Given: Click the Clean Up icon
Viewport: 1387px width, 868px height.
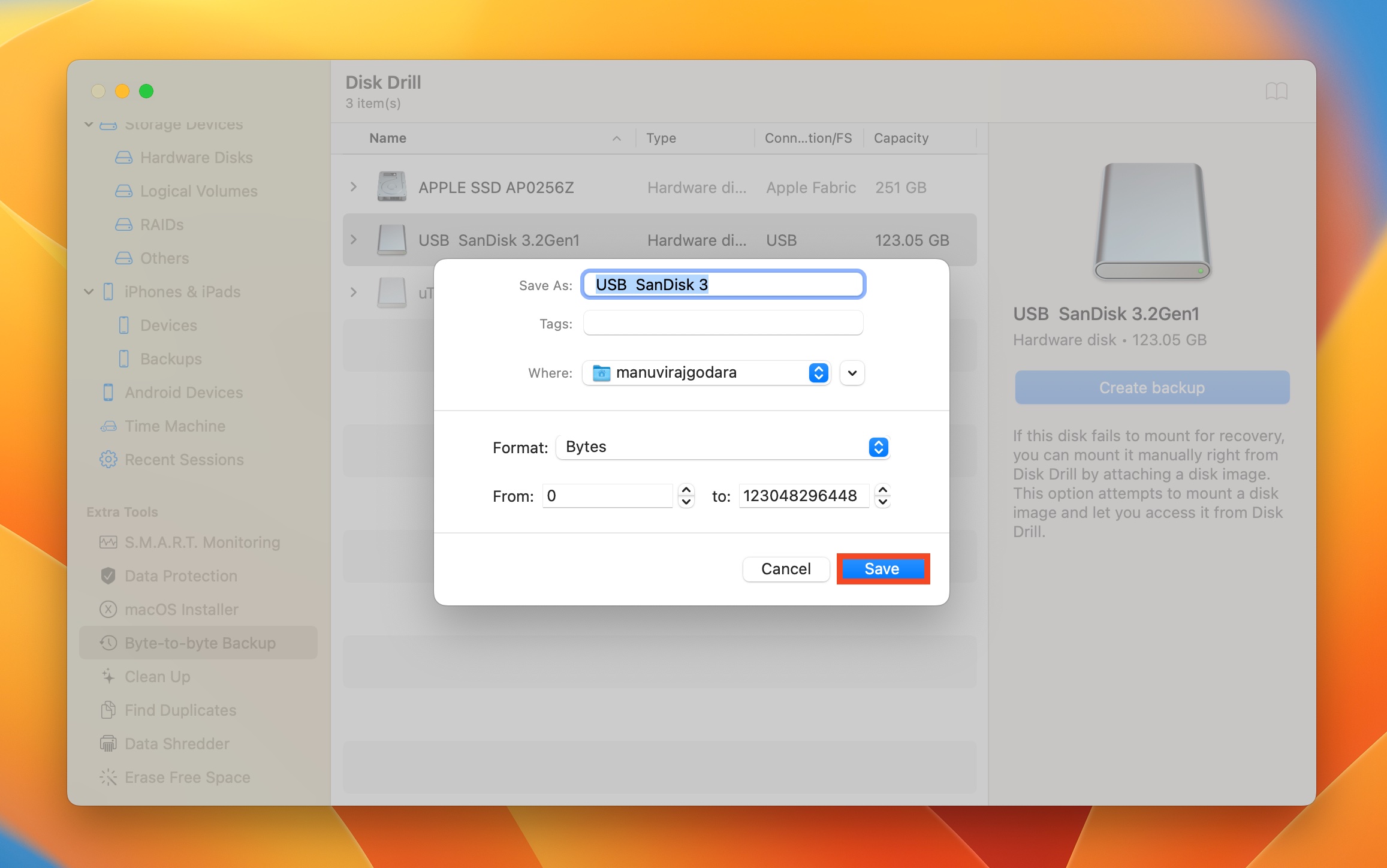Looking at the screenshot, I should point(108,676).
